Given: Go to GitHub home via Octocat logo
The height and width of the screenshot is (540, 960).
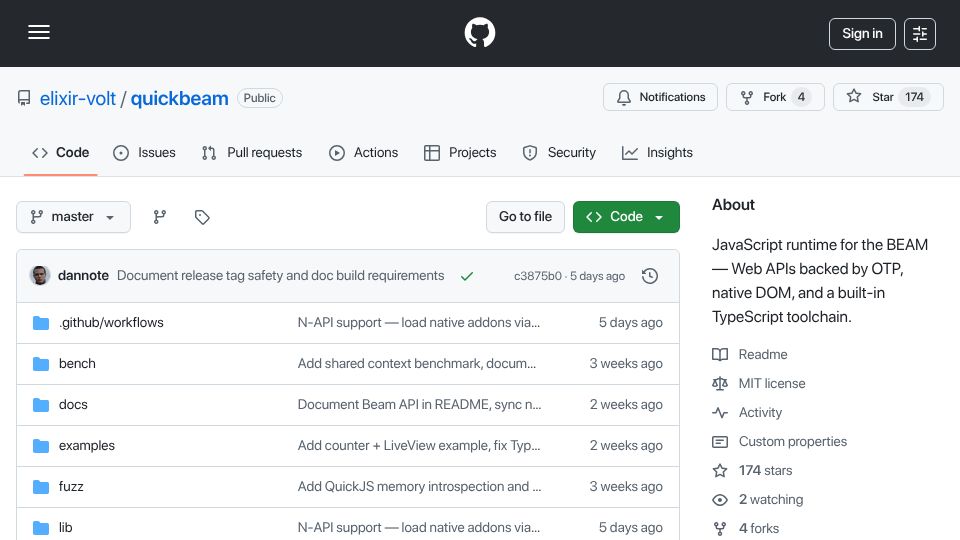Looking at the screenshot, I should coord(479,32).
